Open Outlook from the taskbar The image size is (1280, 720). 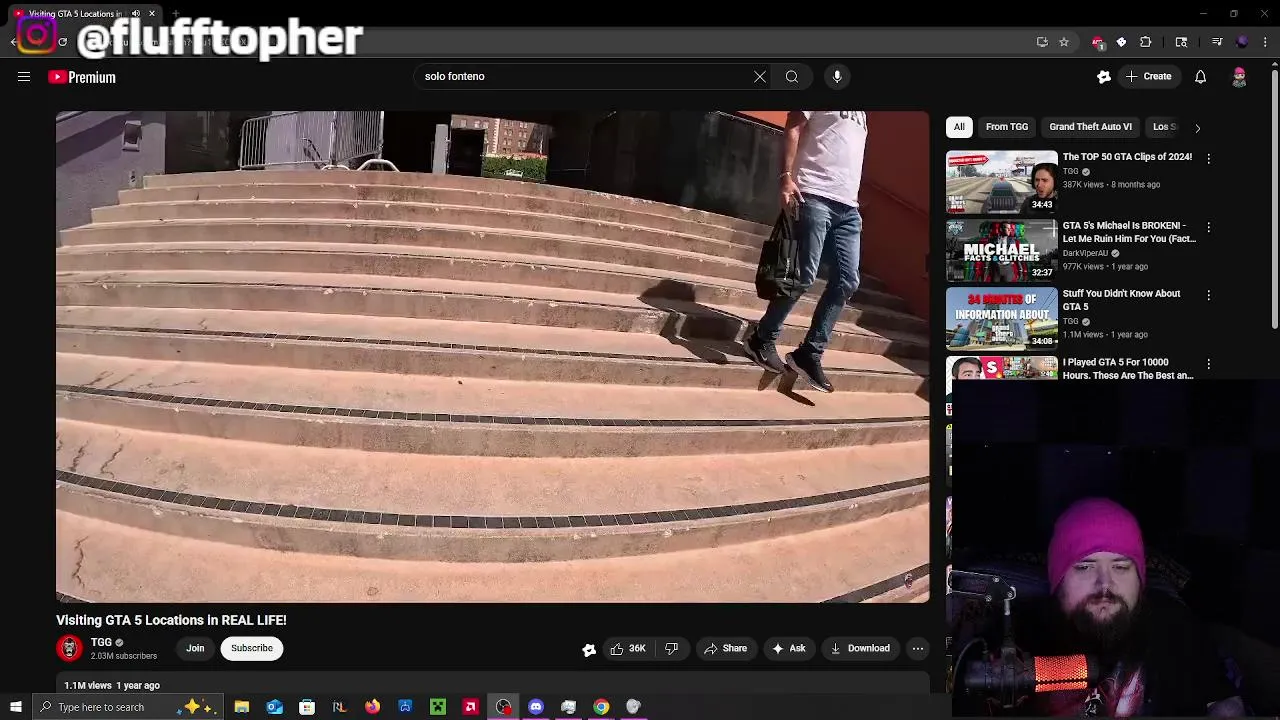[x=274, y=707]
